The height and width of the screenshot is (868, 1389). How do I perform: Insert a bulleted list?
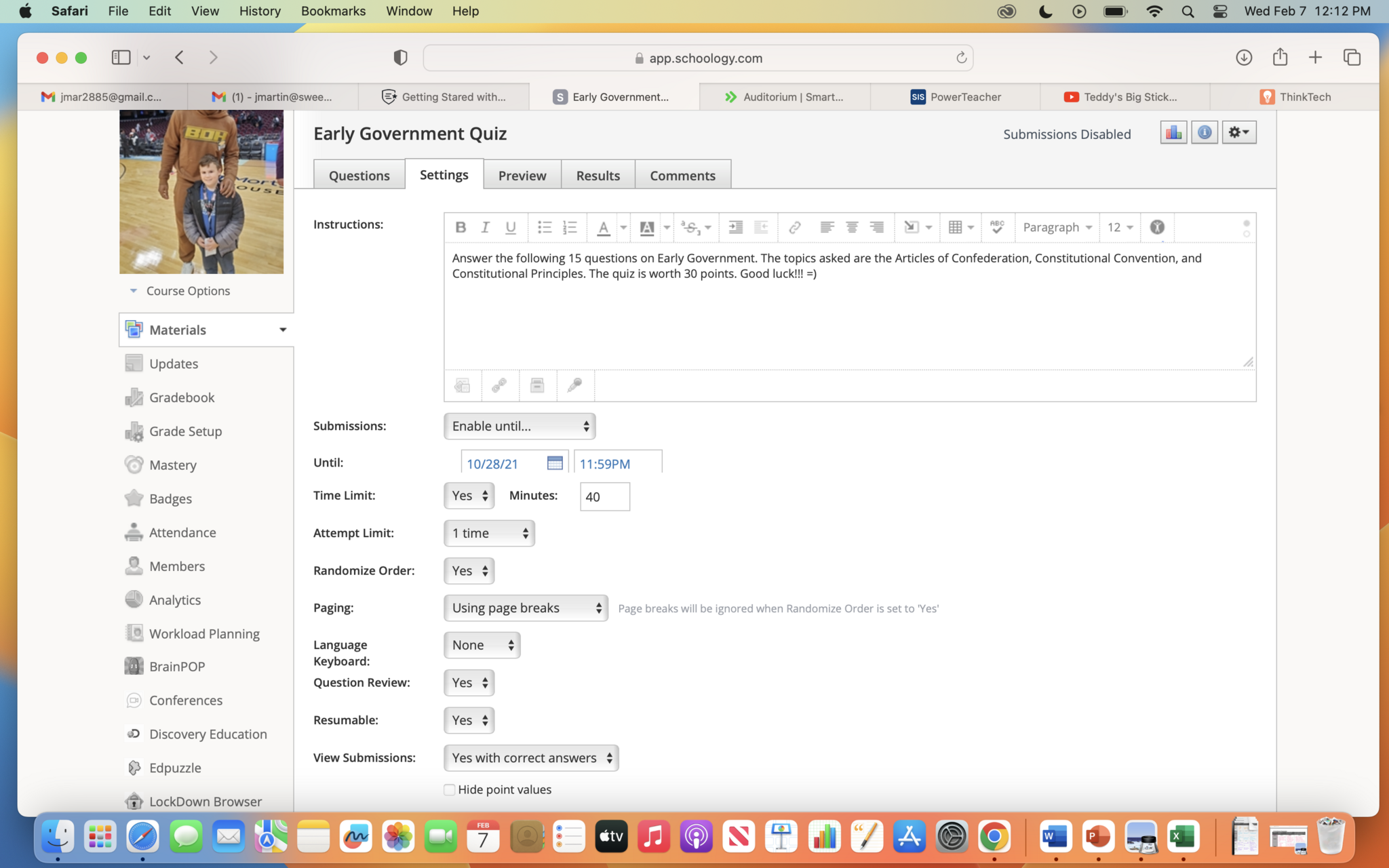click(x=544, y=227)
